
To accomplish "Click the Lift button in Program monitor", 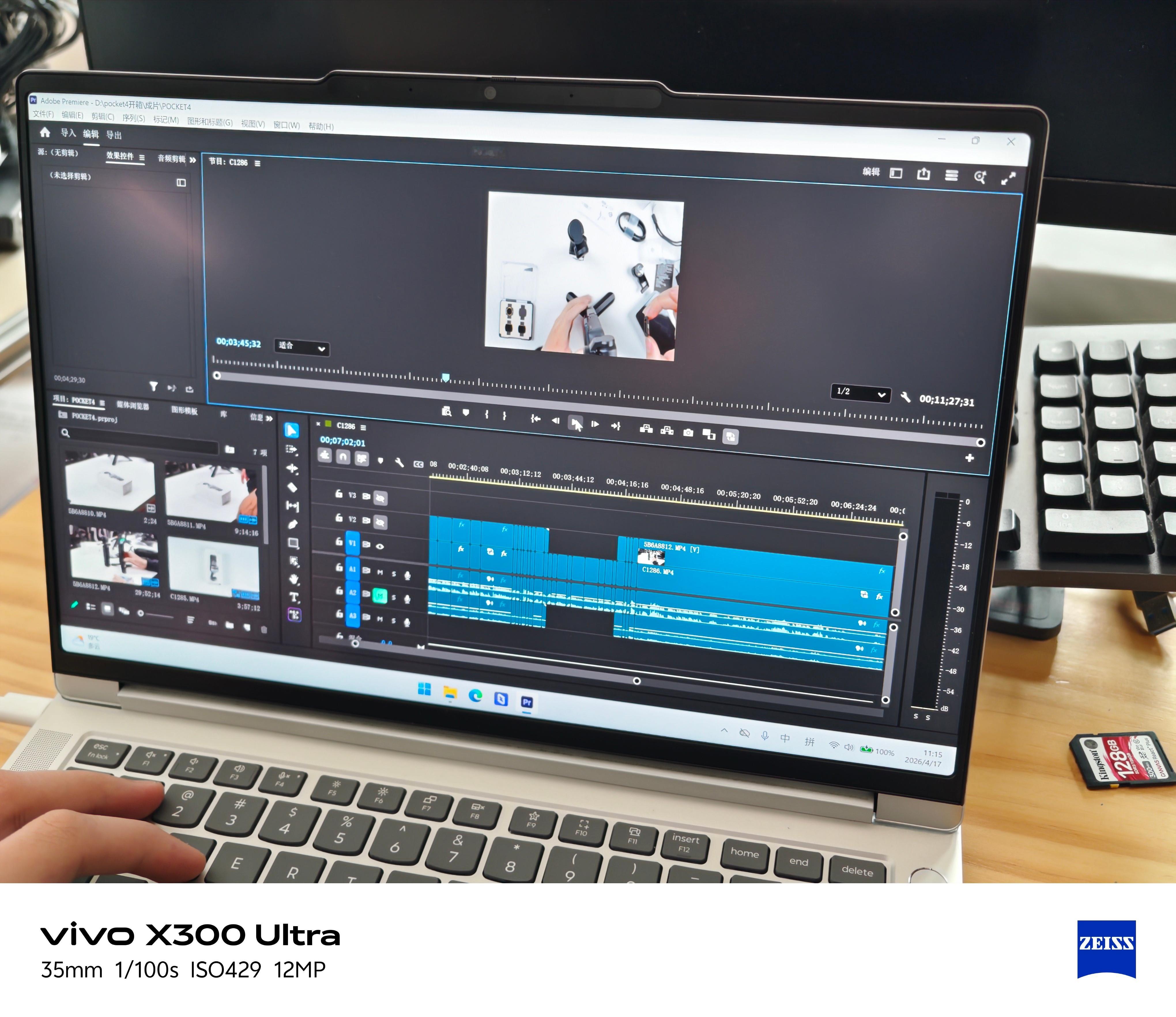I will [x=646, y=428].
